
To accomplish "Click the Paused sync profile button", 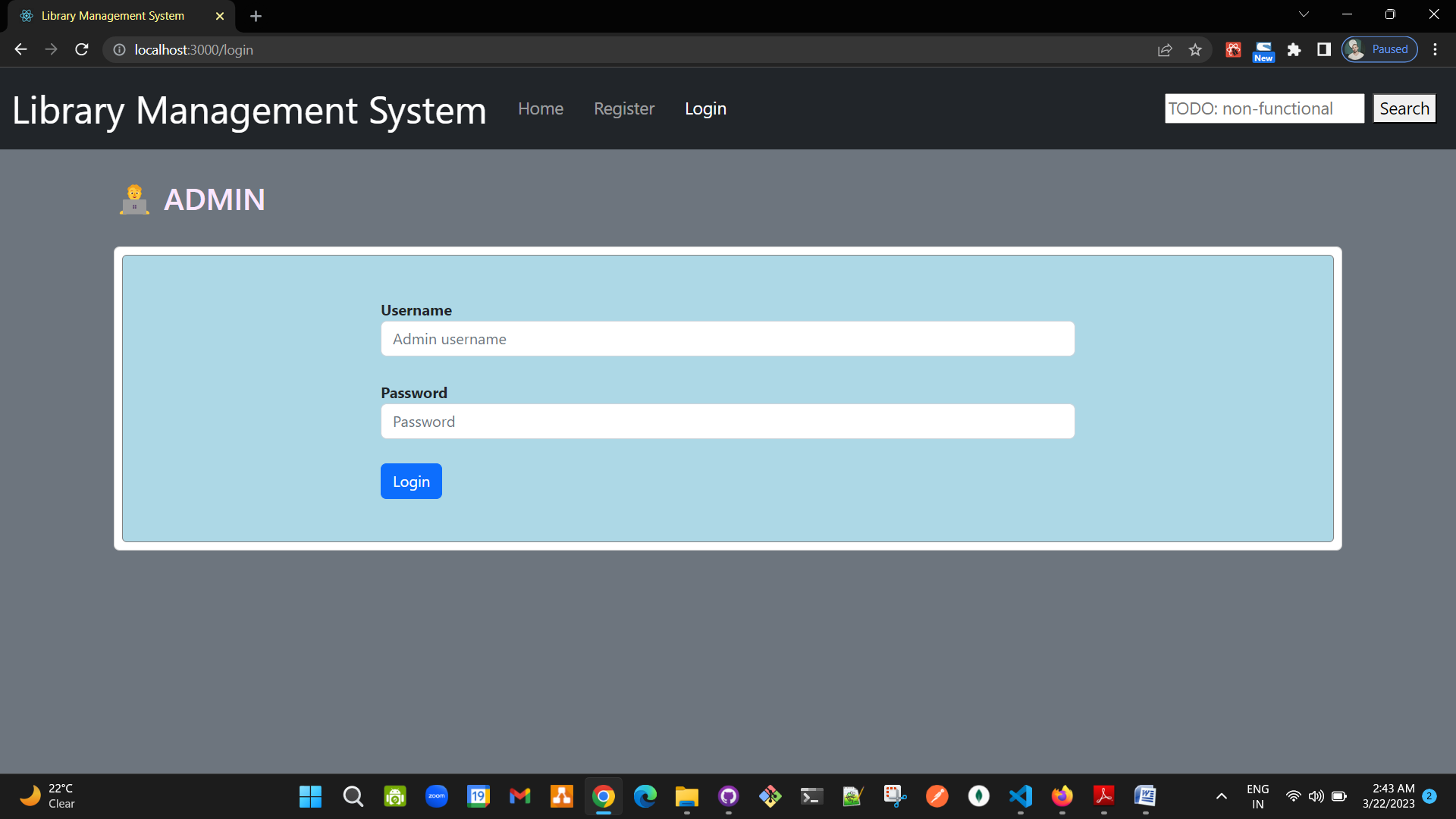I will point(1379,49).
